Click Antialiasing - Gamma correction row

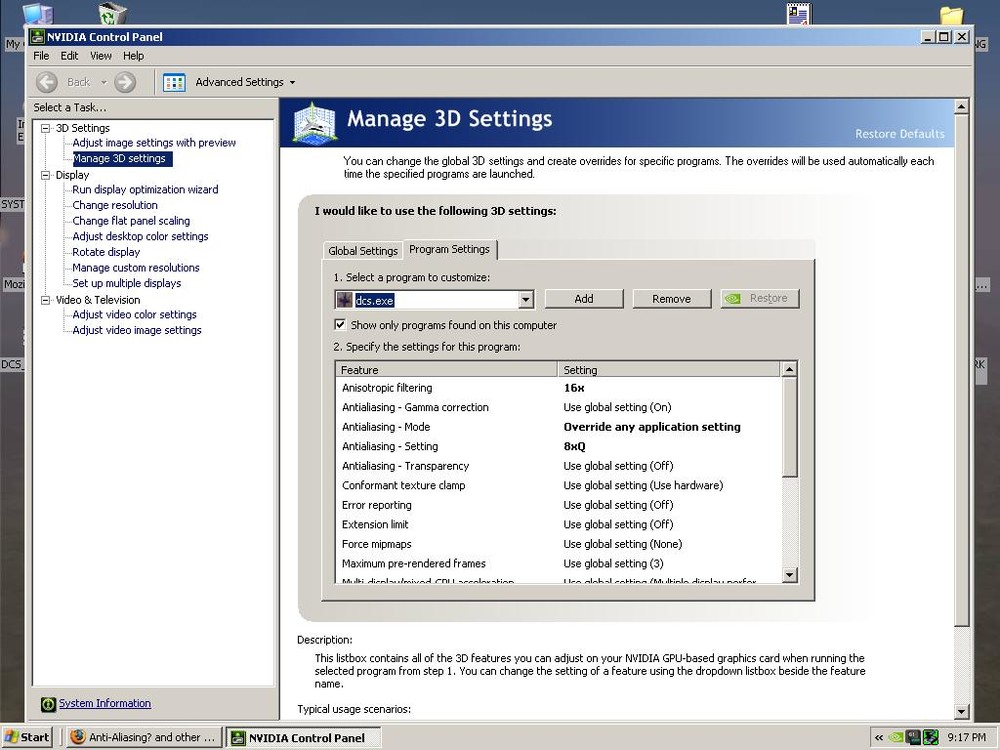tap(558, 408)
